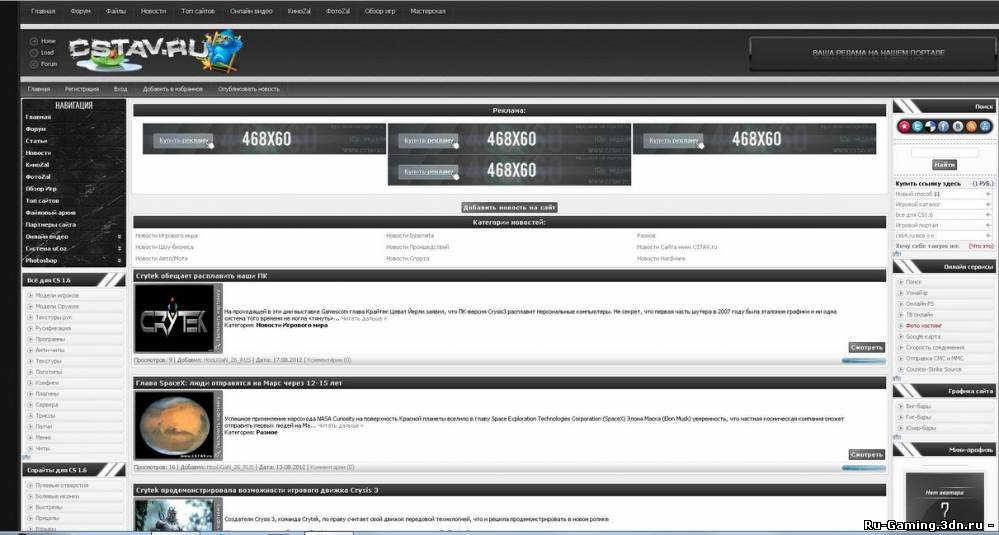The width and height of the screenshot is (999, 535).
Task: Click the bullet icon beside Модели игроков
Action: tap(29, 296)
